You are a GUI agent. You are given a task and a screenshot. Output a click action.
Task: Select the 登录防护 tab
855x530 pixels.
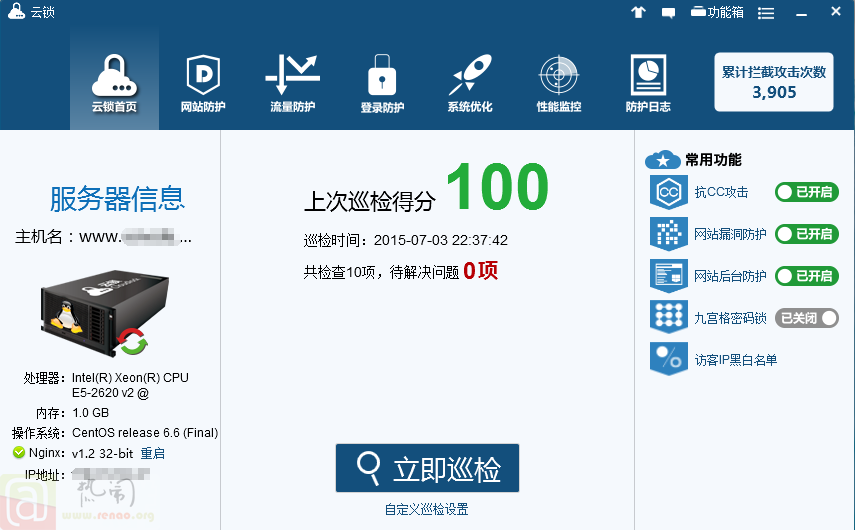click(382, 81)
